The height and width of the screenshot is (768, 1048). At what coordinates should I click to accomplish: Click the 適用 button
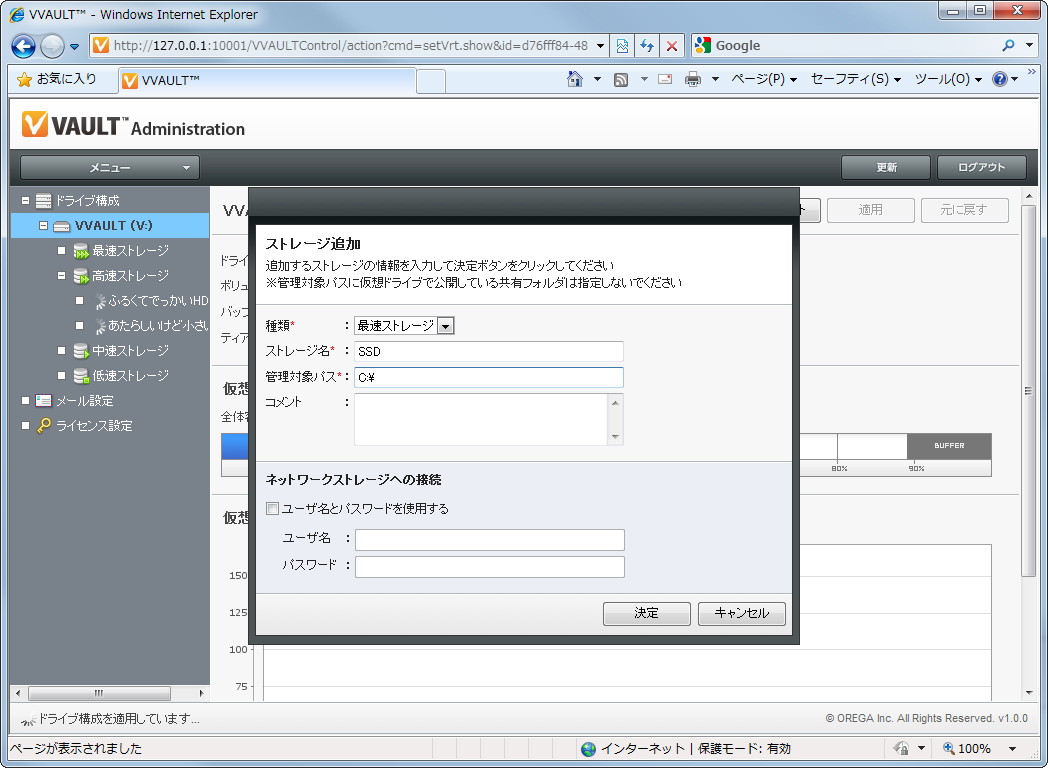(871, 211)
